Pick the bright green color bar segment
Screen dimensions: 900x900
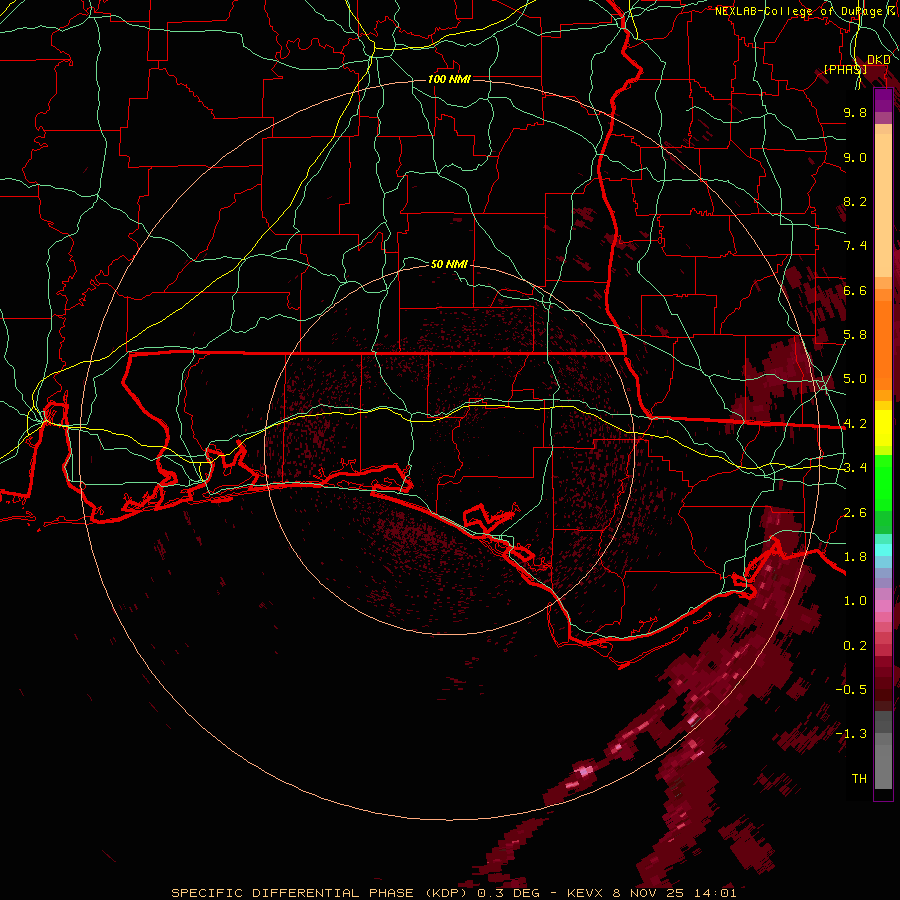pos(883,483)
